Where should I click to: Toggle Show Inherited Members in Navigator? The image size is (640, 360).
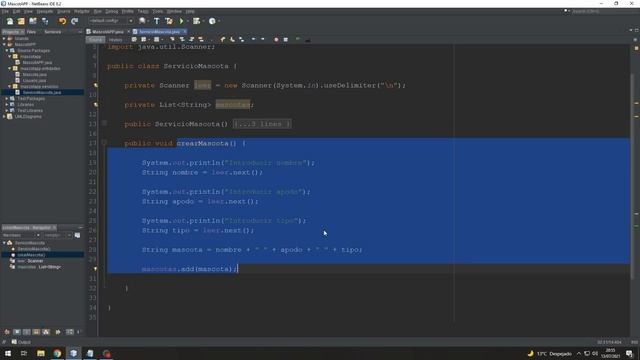(x=7, y=332)
